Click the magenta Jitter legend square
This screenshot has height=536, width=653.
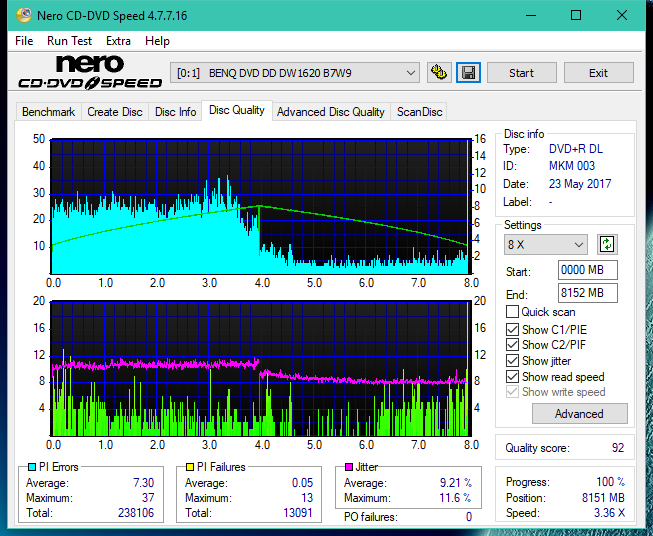349,467
